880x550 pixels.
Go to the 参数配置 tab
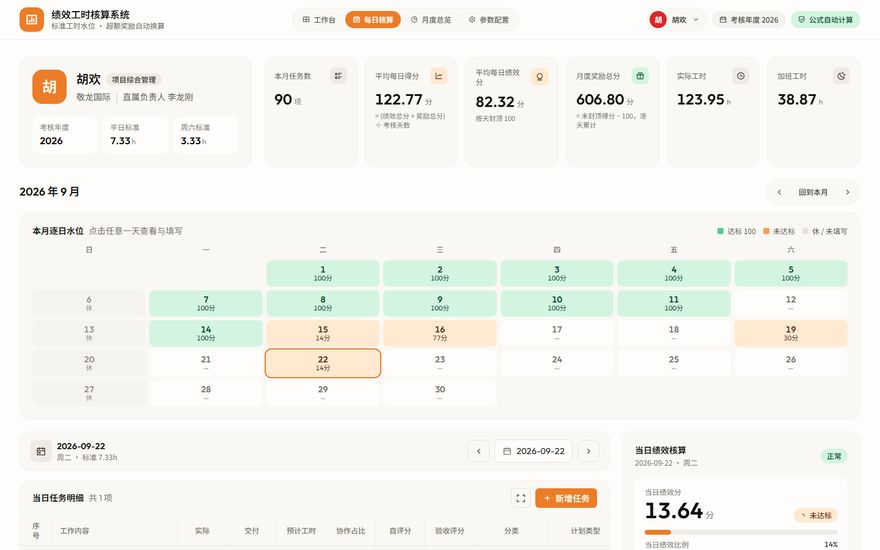488,20
